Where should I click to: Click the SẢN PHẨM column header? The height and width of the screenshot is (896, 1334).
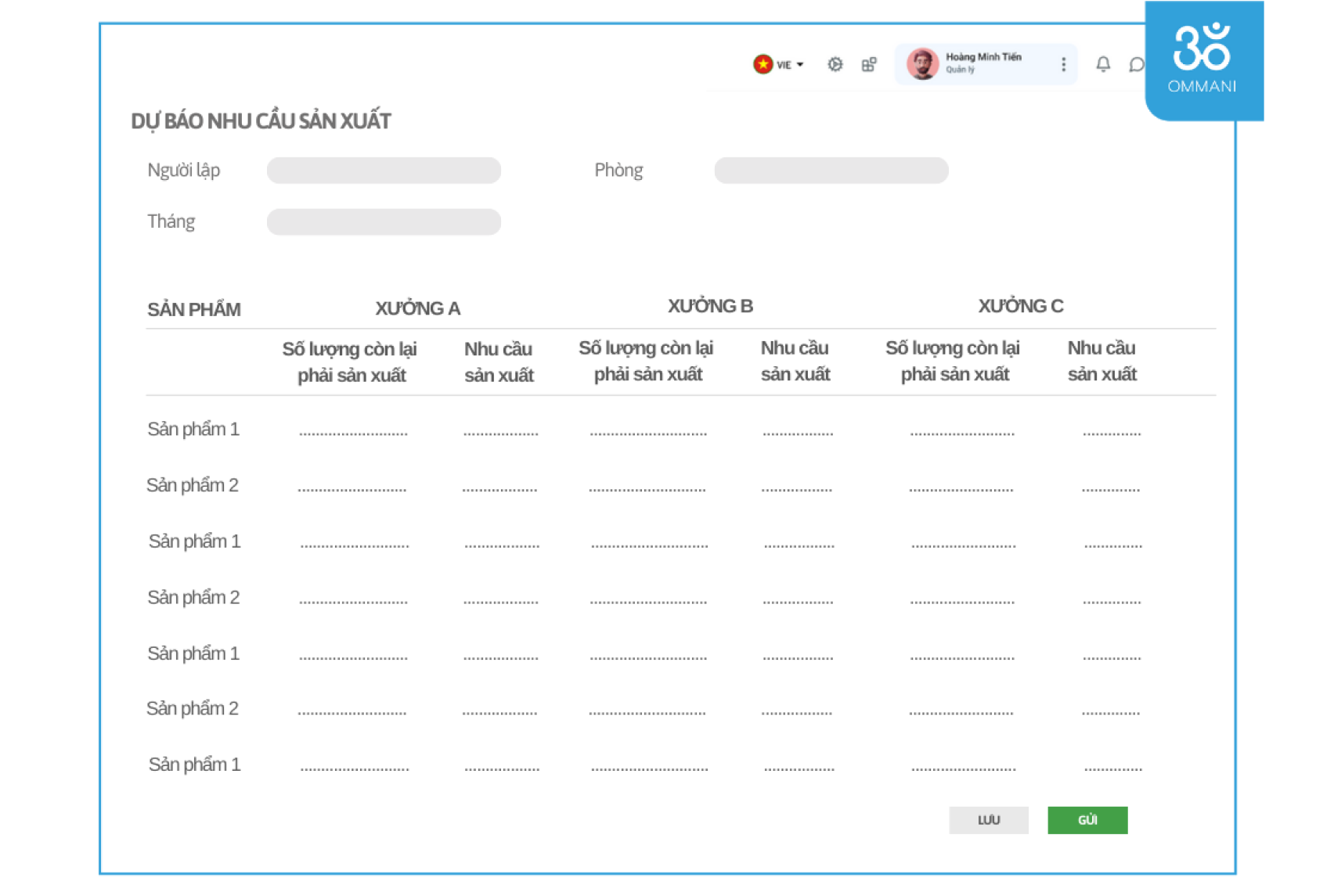[x=194, y=310]
